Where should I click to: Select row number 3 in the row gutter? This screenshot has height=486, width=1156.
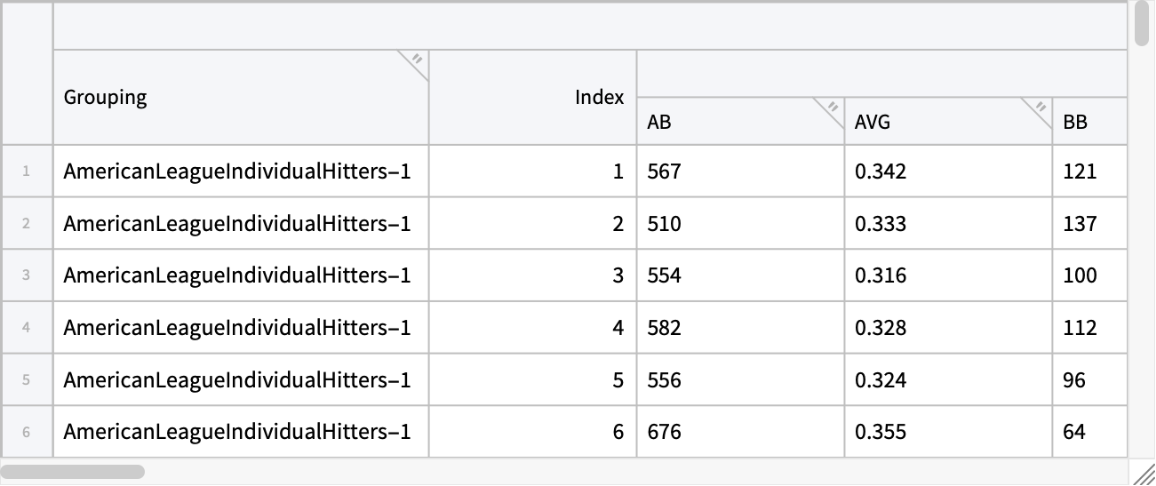coord(27,275)
